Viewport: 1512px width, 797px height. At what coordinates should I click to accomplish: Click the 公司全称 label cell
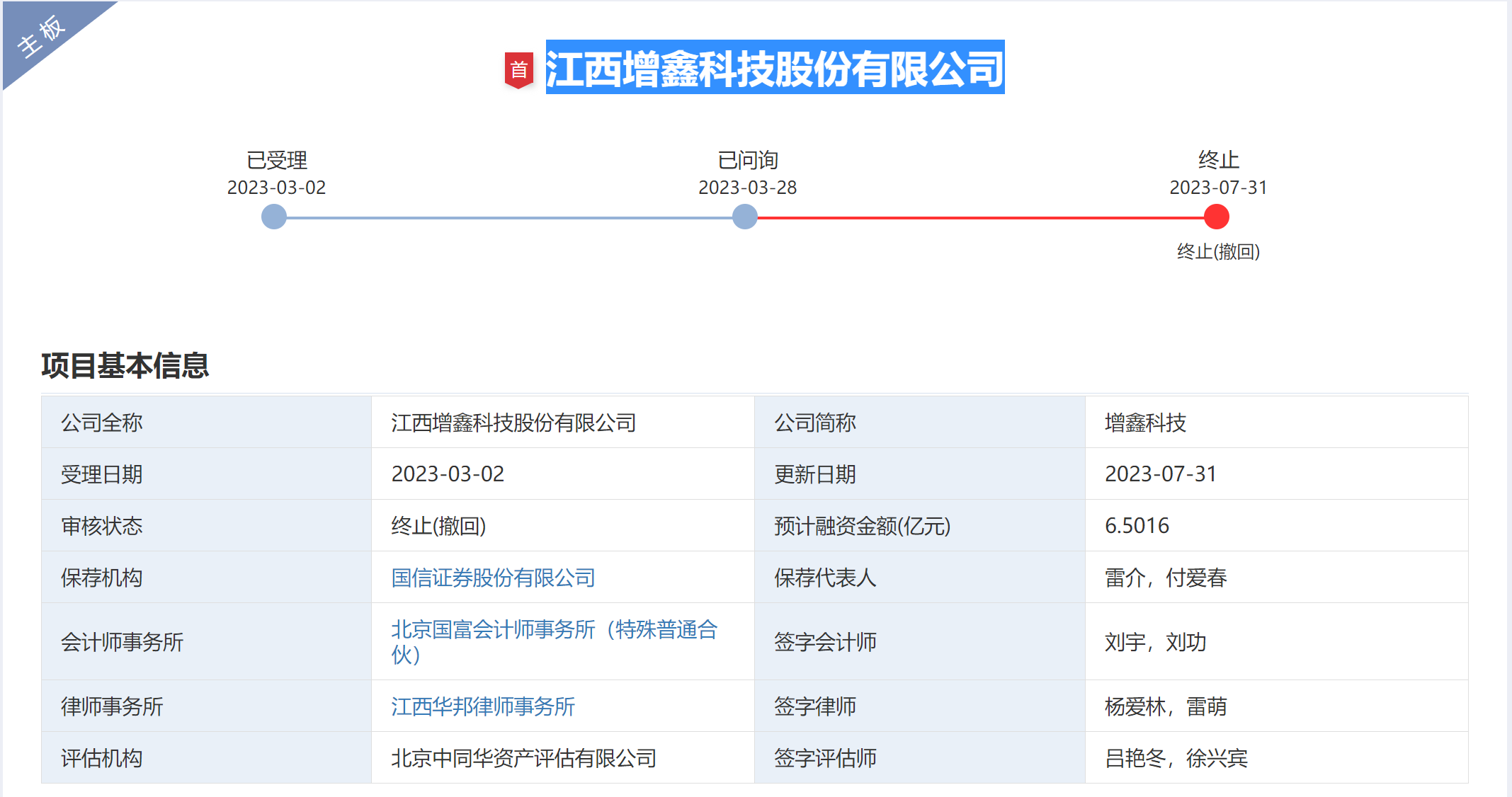(x=206, y=423)
